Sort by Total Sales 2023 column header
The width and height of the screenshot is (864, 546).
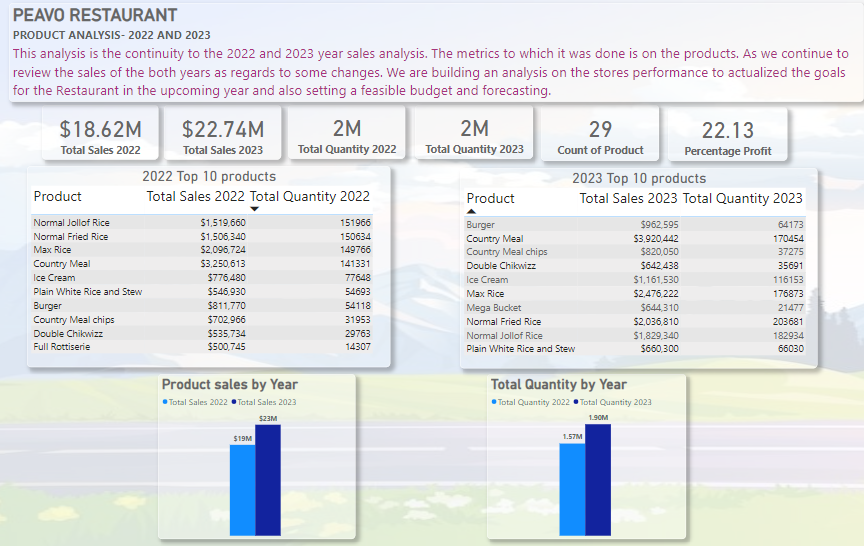(x=628, y=198)
